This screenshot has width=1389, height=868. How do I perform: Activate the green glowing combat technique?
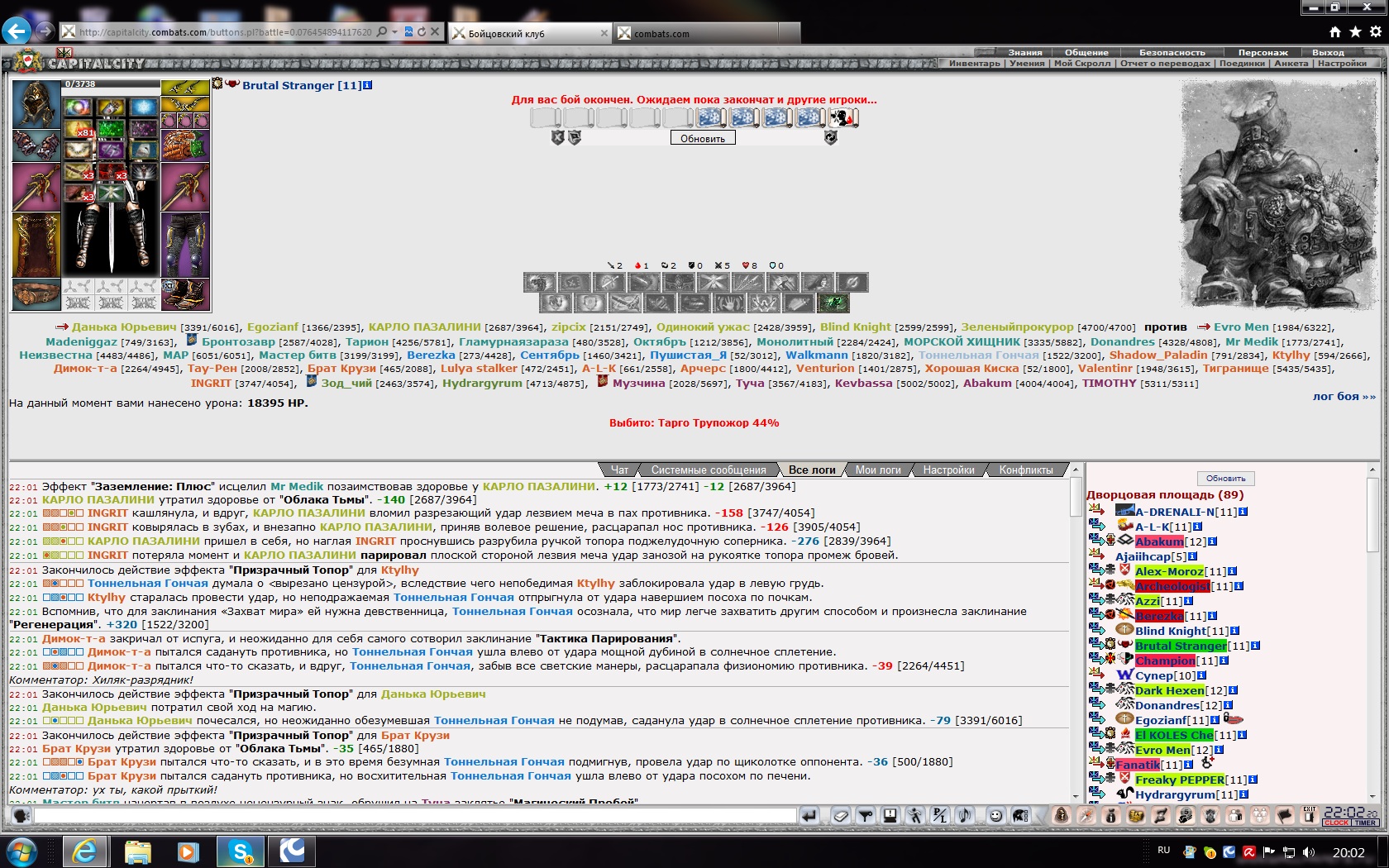(x=833, y=303)
